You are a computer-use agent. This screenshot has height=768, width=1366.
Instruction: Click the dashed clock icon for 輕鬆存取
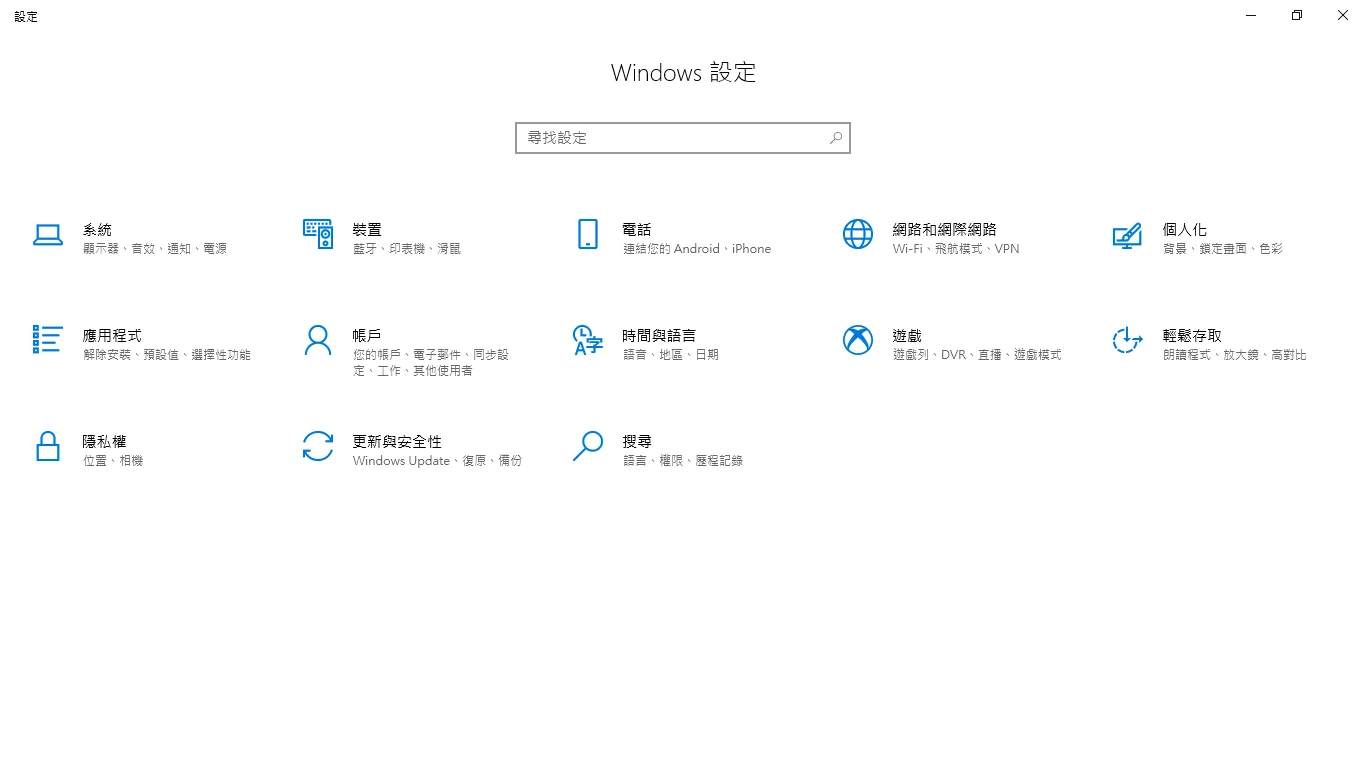[x=1127, y=340]
